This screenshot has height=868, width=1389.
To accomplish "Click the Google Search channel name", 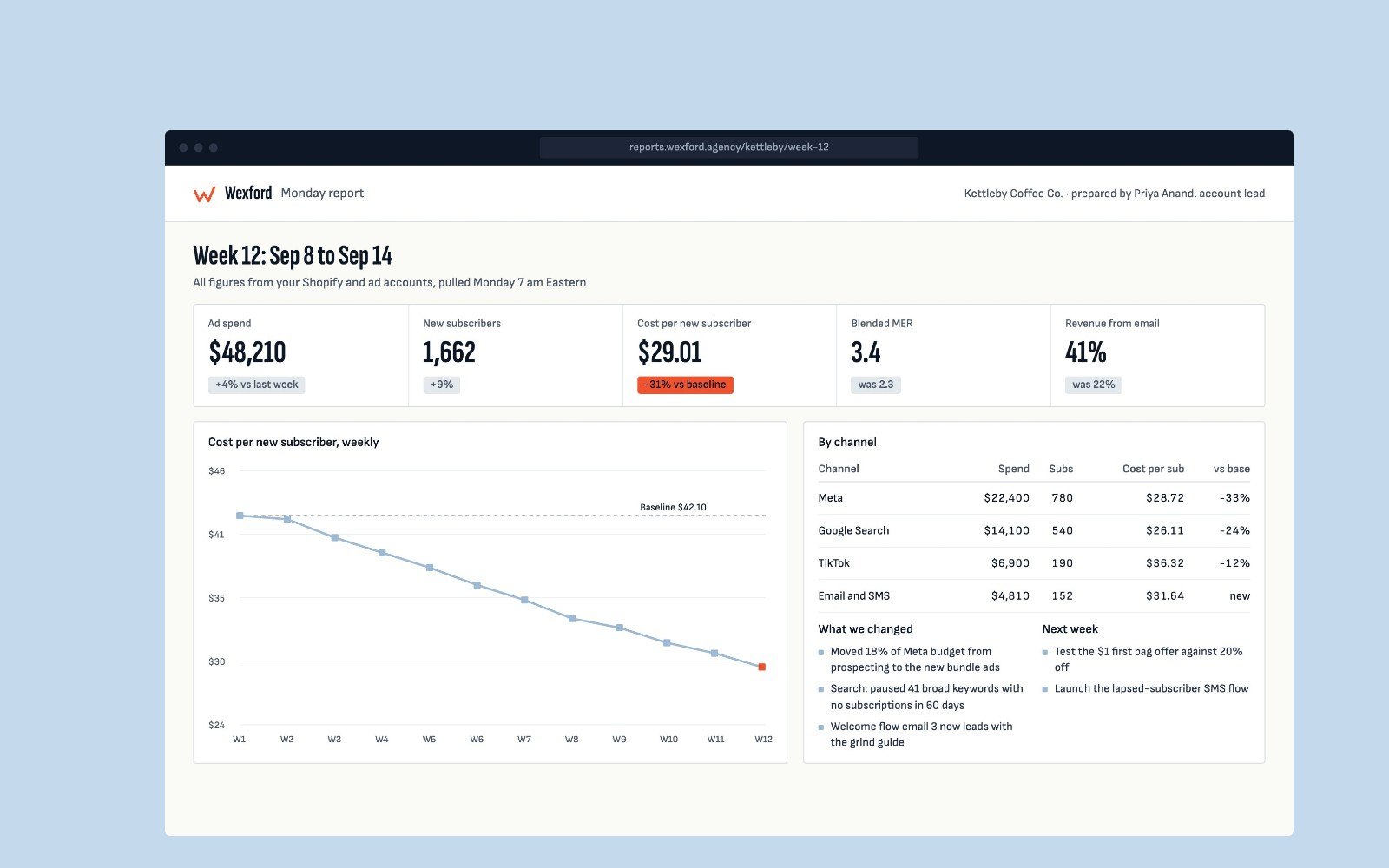I will [853, 530].
